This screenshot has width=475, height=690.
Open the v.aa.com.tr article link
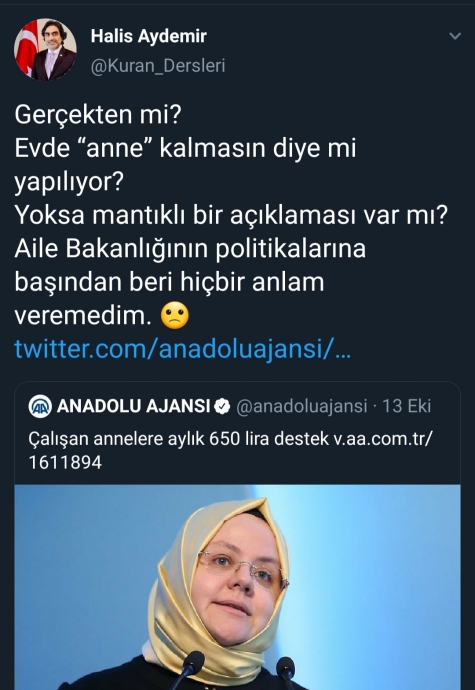click(x=383, y=439)
